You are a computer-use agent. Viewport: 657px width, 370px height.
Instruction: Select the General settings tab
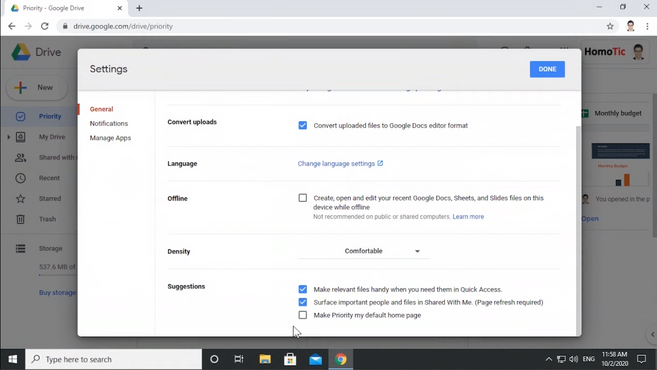tap(101, 109)
